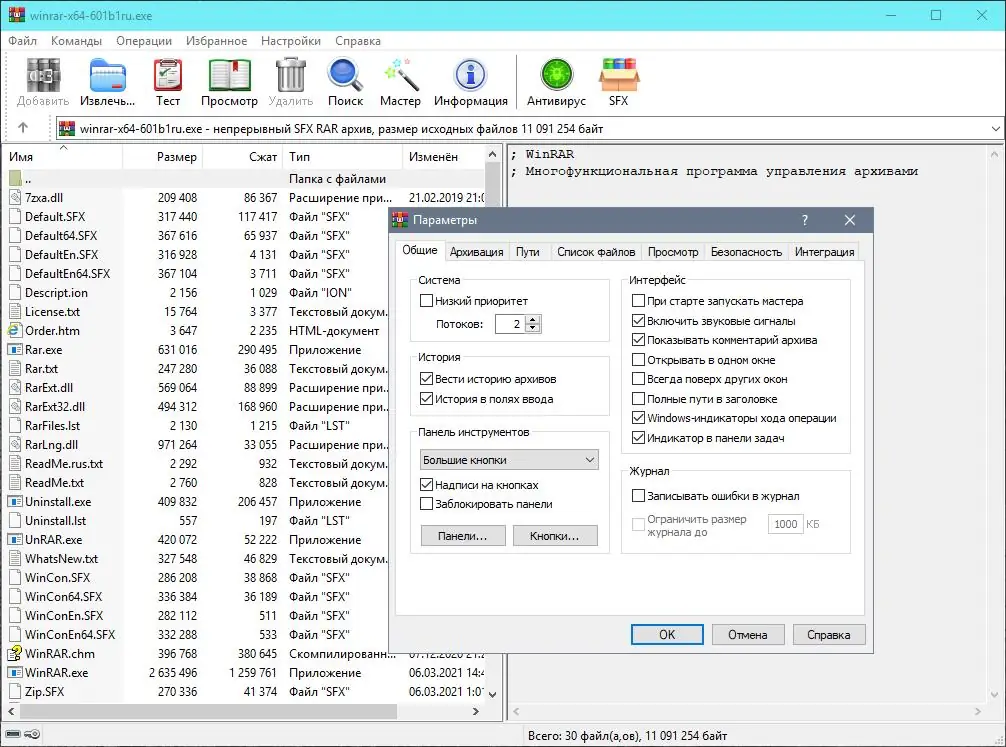Switch to the Интеграция tab
The height and width of the screenshot is (747, 1006).
823,251
